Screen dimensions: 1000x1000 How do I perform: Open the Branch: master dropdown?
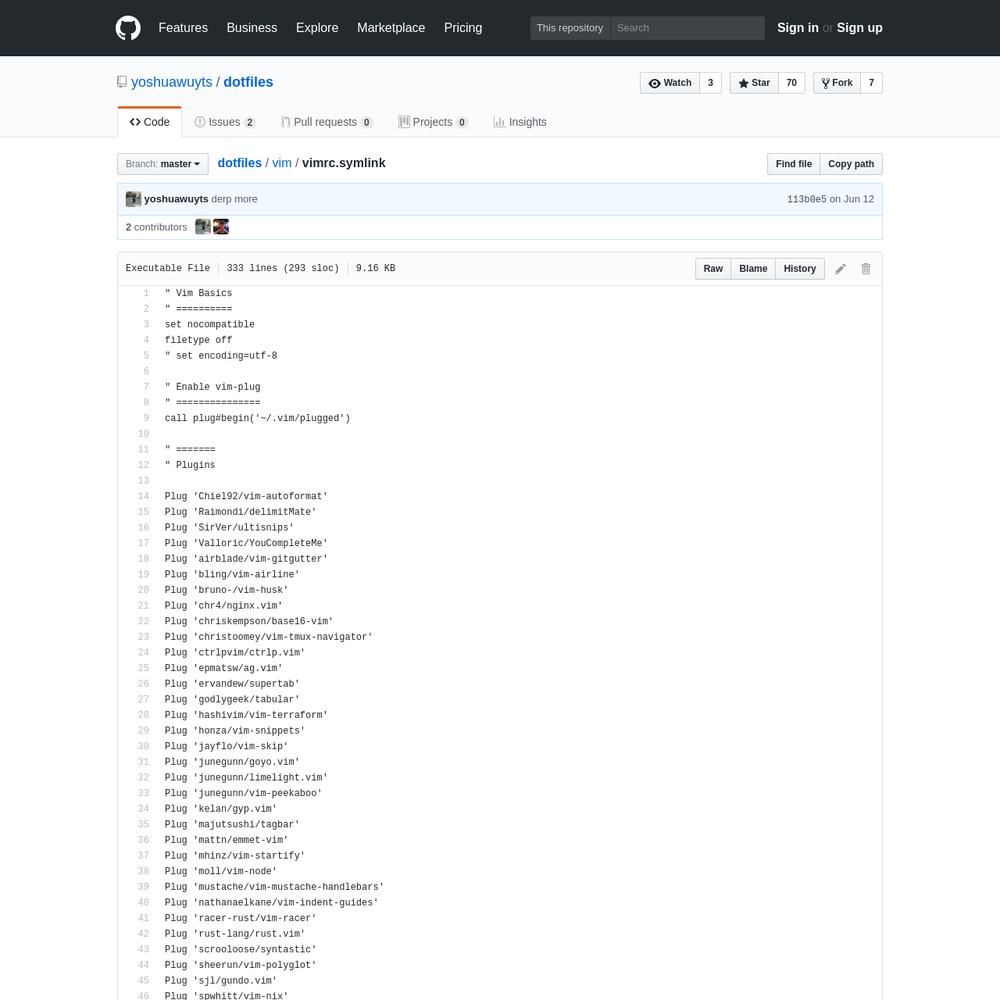coord(163,164)
